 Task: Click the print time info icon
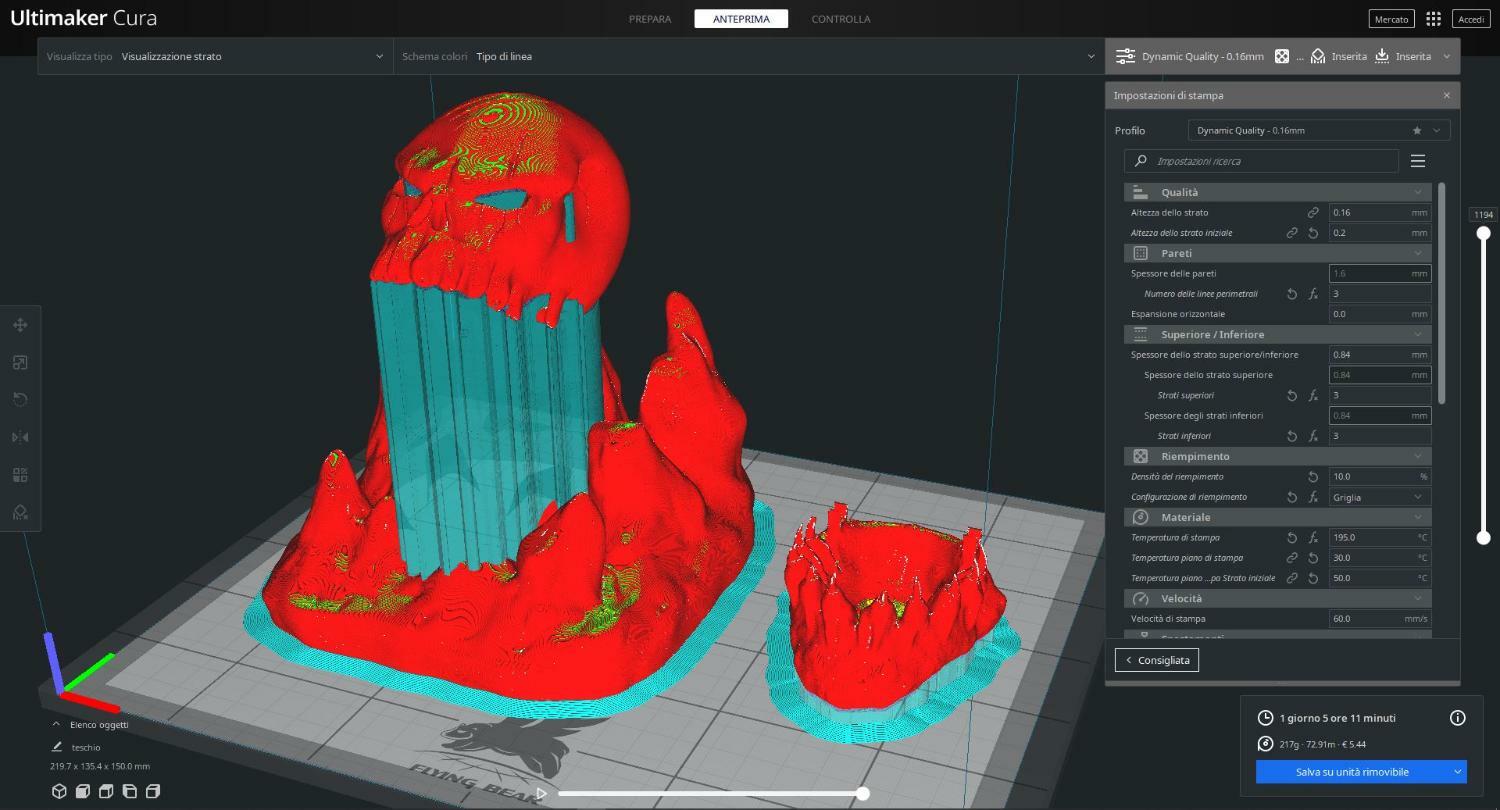1457,718
